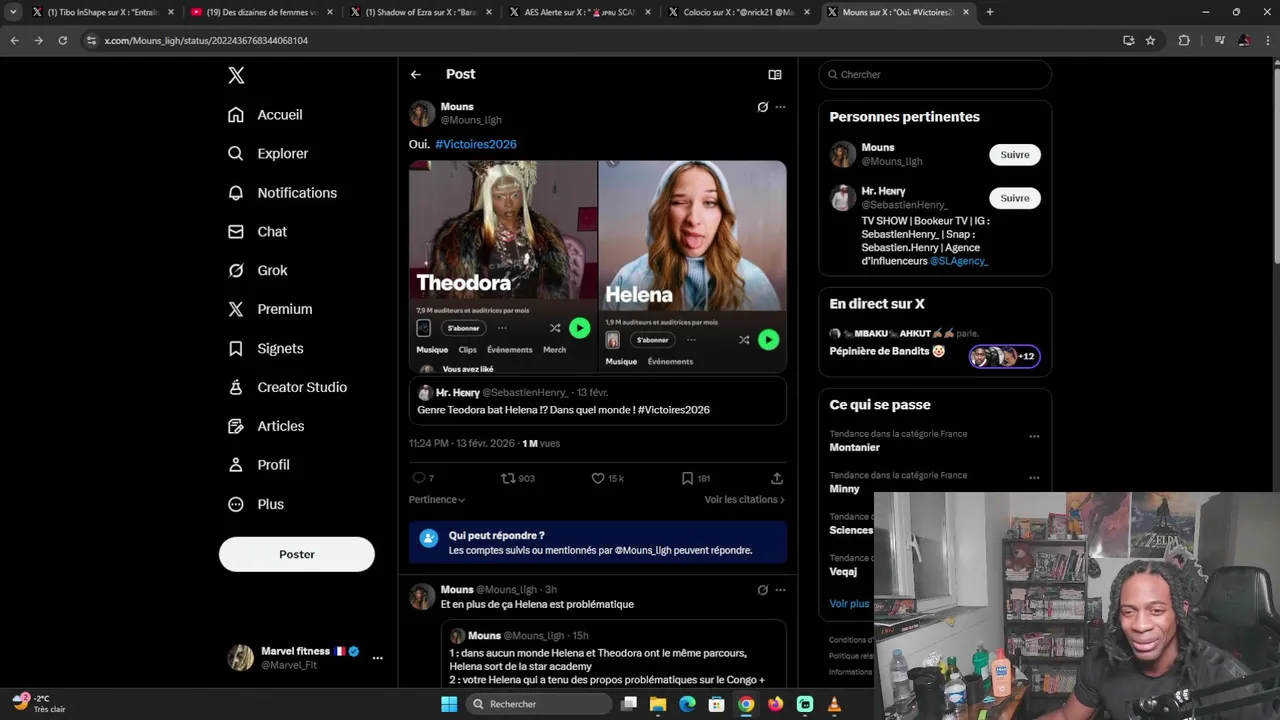The height and width of the screenshot is (720, 1280).
Task: Switch to YouTube Des dizaines de femmes tab
Action: click(x=262, y=12)
